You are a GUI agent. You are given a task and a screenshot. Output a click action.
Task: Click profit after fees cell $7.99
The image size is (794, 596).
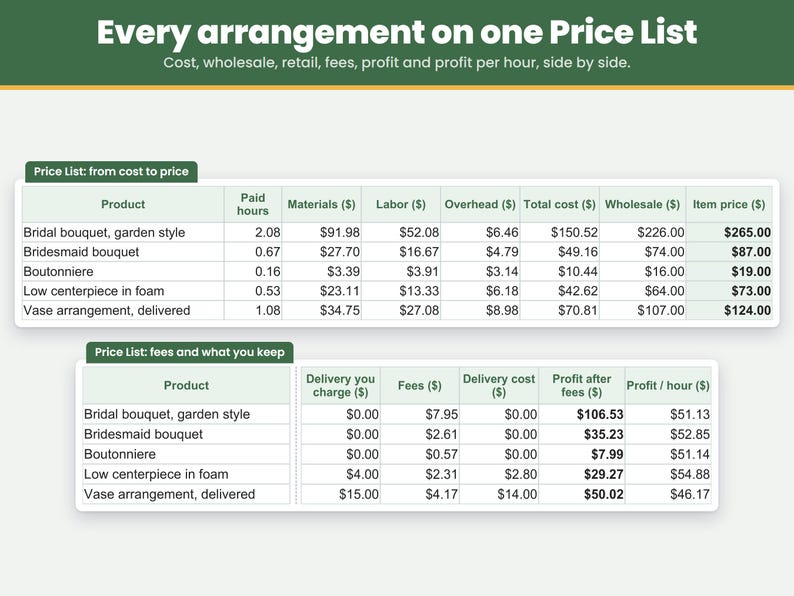point(582,454)
